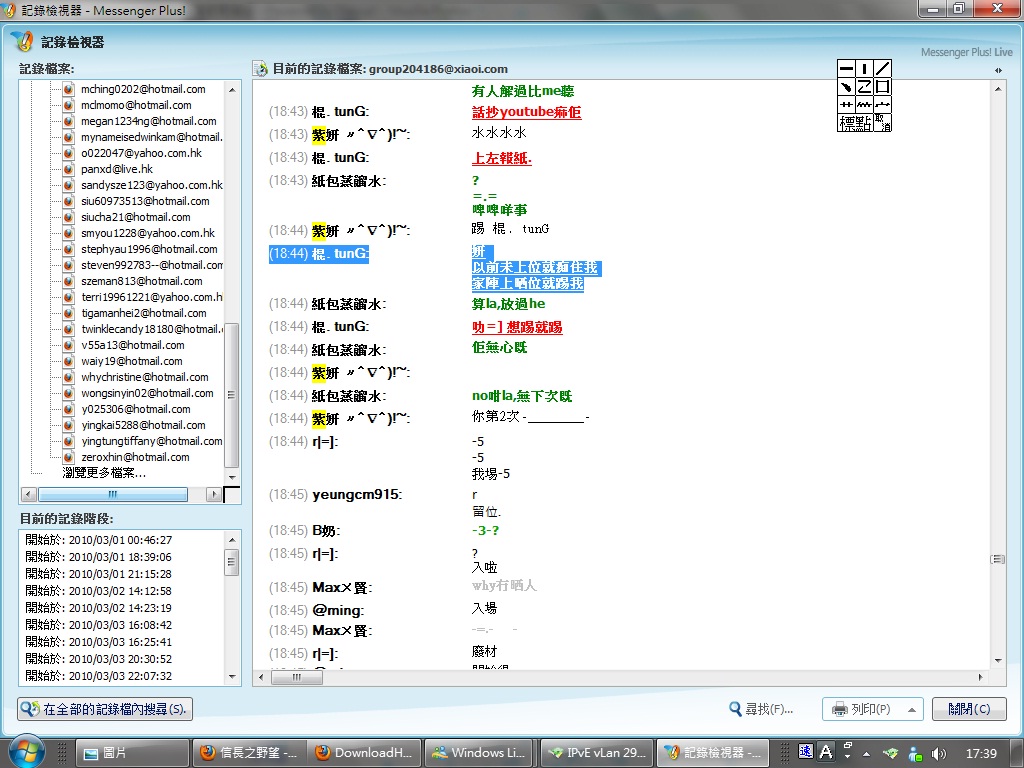
Task: Open the log for yingkai5288@hotmail.com
Action: (143, 425)
